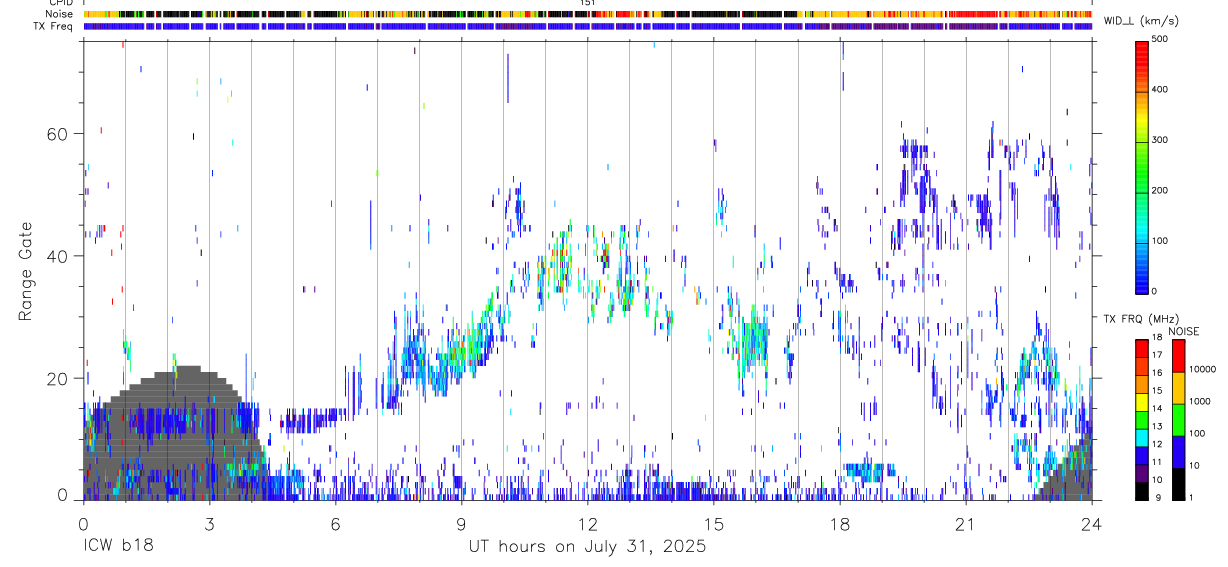Screen dimensions: 1228x567
Task: Click the x-axis tick label "24"
Action: click(1092, 523)
